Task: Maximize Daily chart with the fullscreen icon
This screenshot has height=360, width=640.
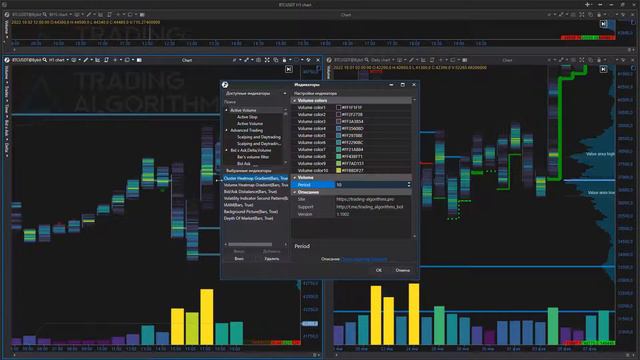Action: coord(582,60)
